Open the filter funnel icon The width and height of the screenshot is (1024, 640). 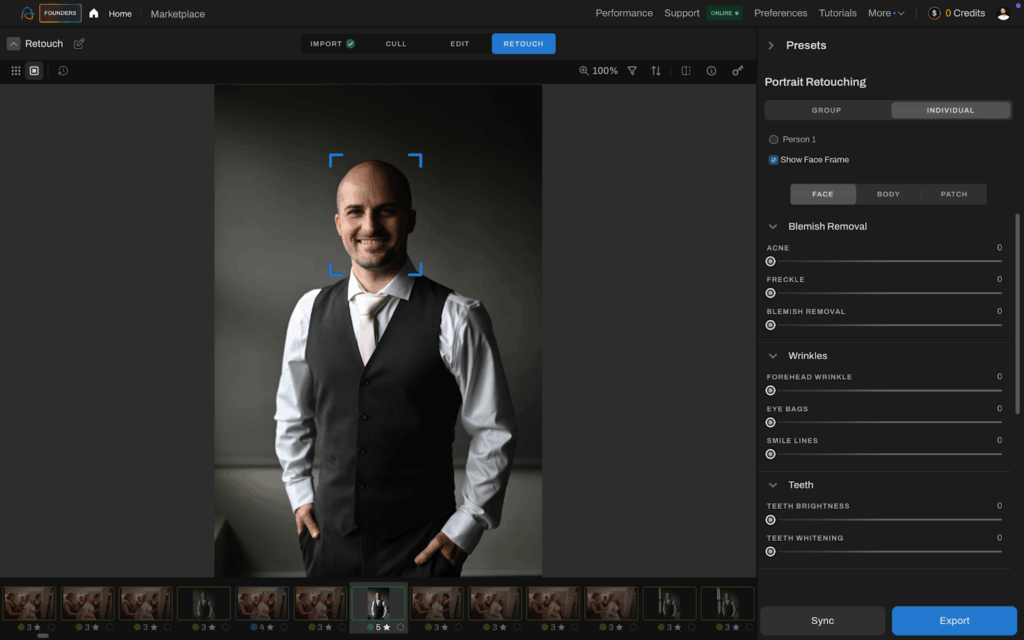point(632,71)
